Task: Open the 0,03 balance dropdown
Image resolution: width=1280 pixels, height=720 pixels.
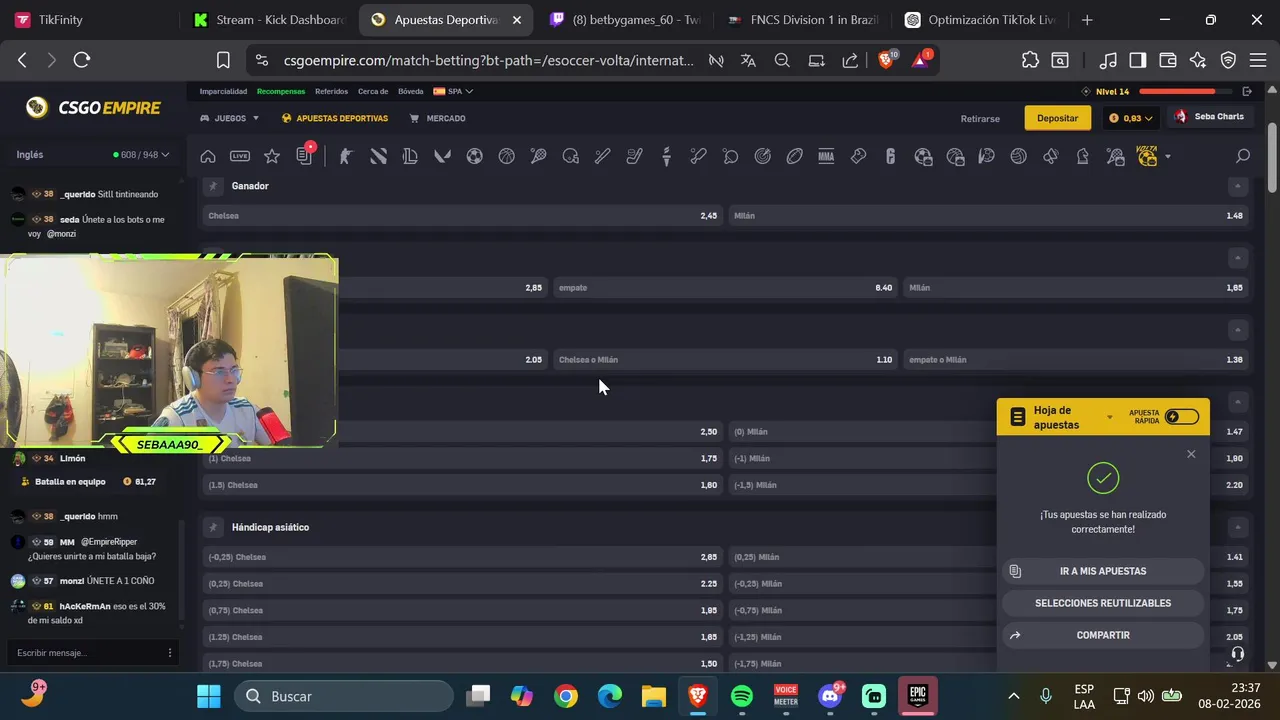Action: pos(1131,118)
